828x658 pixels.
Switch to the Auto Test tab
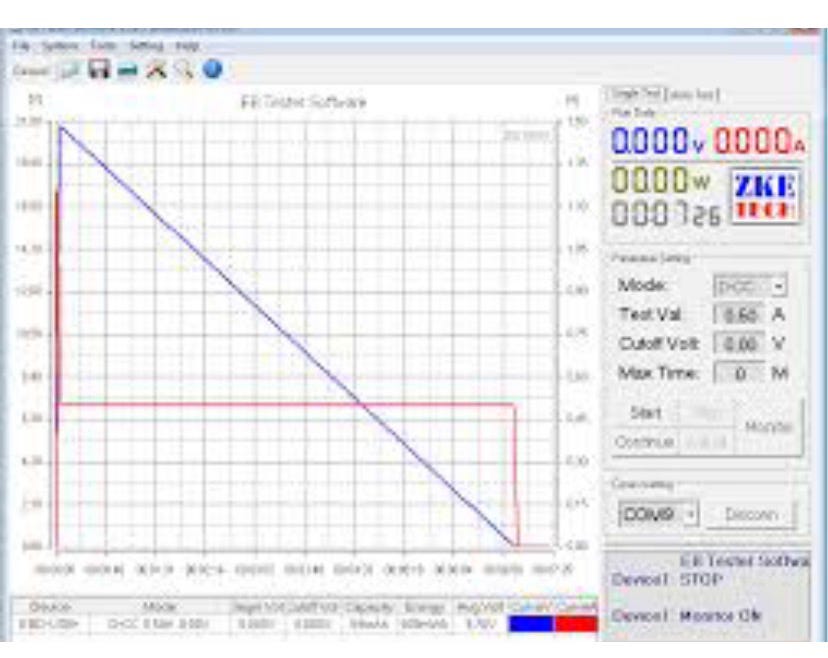(694, 95)
